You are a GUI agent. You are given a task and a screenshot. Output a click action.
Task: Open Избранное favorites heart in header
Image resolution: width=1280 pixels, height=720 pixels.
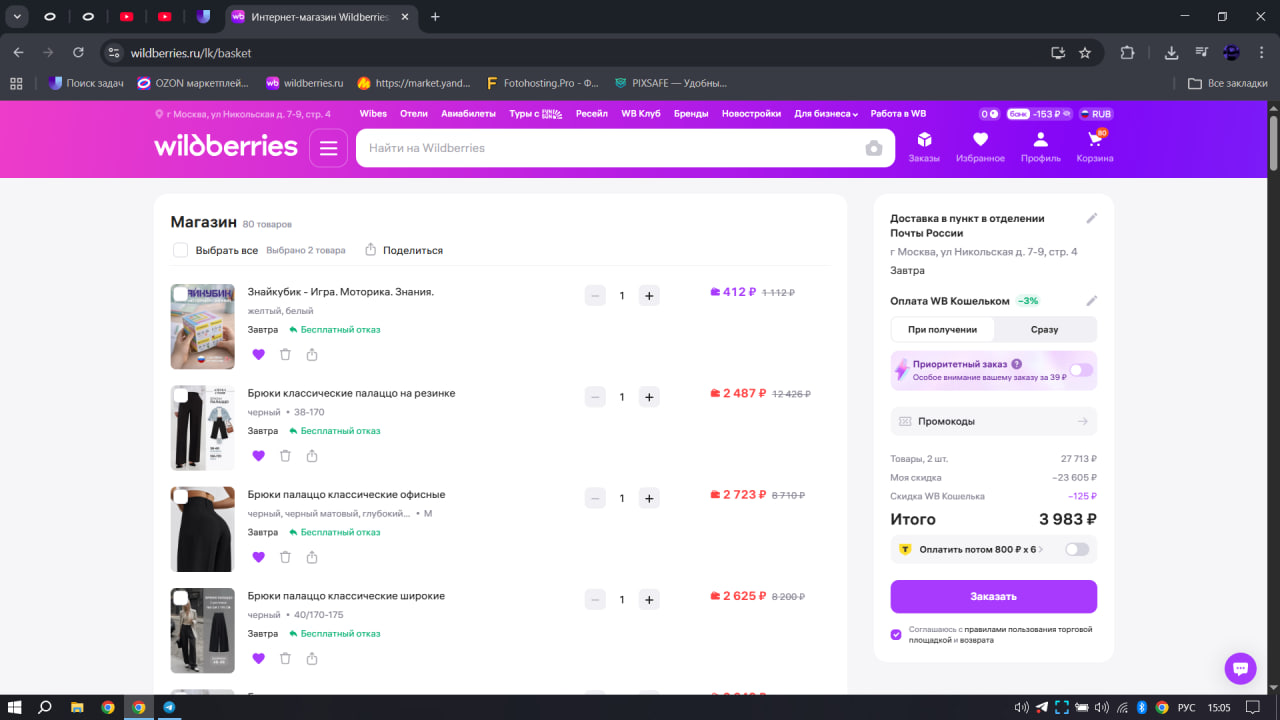[980, 146]
